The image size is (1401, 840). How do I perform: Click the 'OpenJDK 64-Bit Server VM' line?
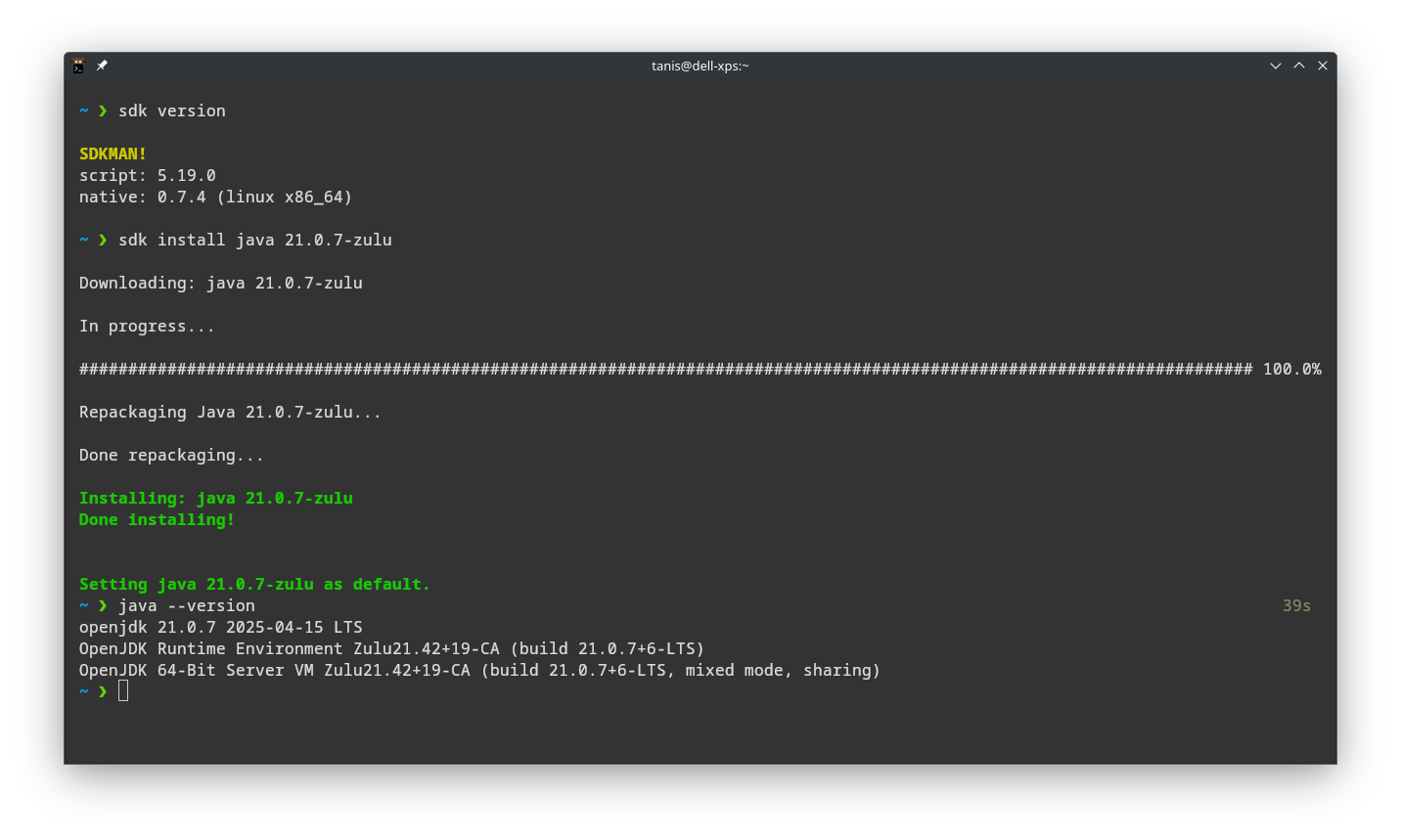click(x=479, y=670)
